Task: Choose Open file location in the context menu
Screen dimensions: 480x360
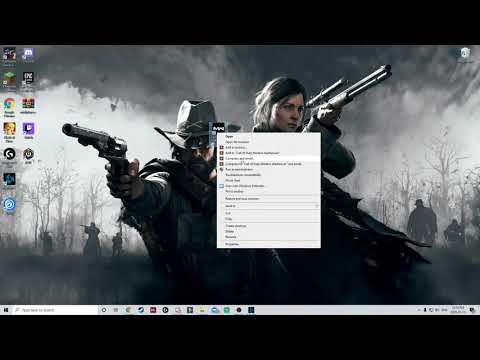Action: (x=269, y=142)
